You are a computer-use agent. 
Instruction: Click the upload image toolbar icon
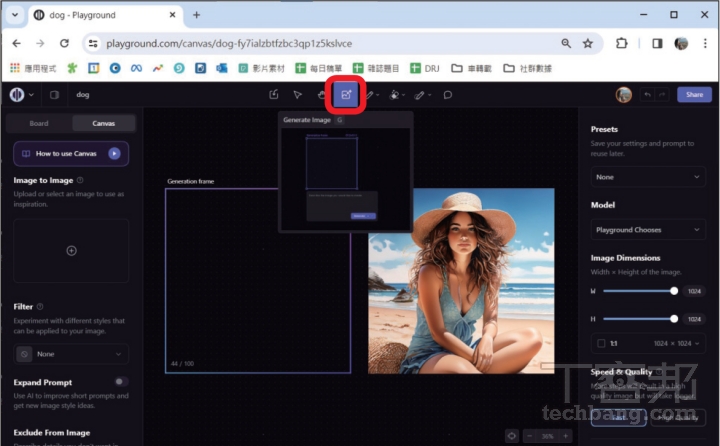coord(274,95)
